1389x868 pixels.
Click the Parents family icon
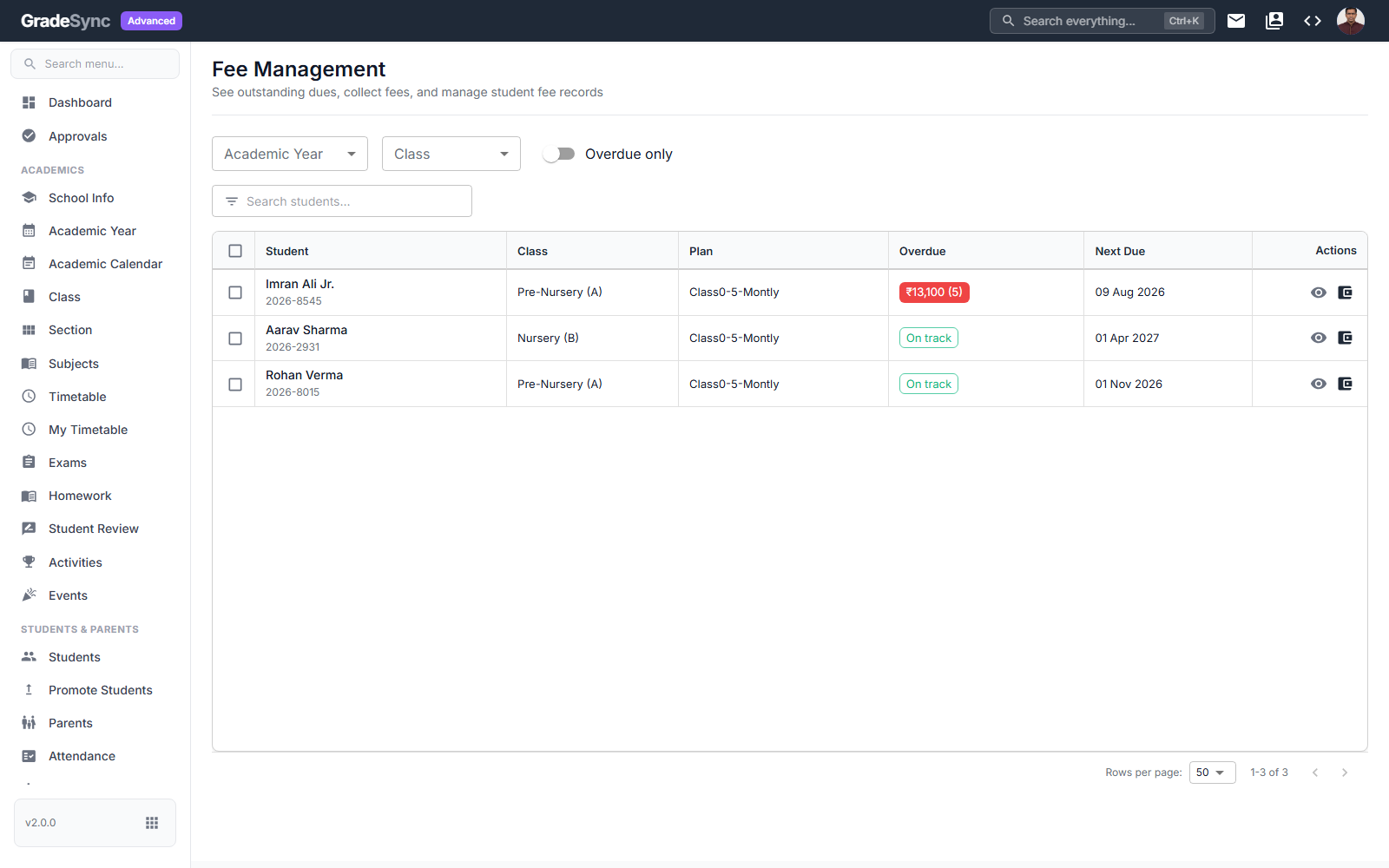coord(29,722)
